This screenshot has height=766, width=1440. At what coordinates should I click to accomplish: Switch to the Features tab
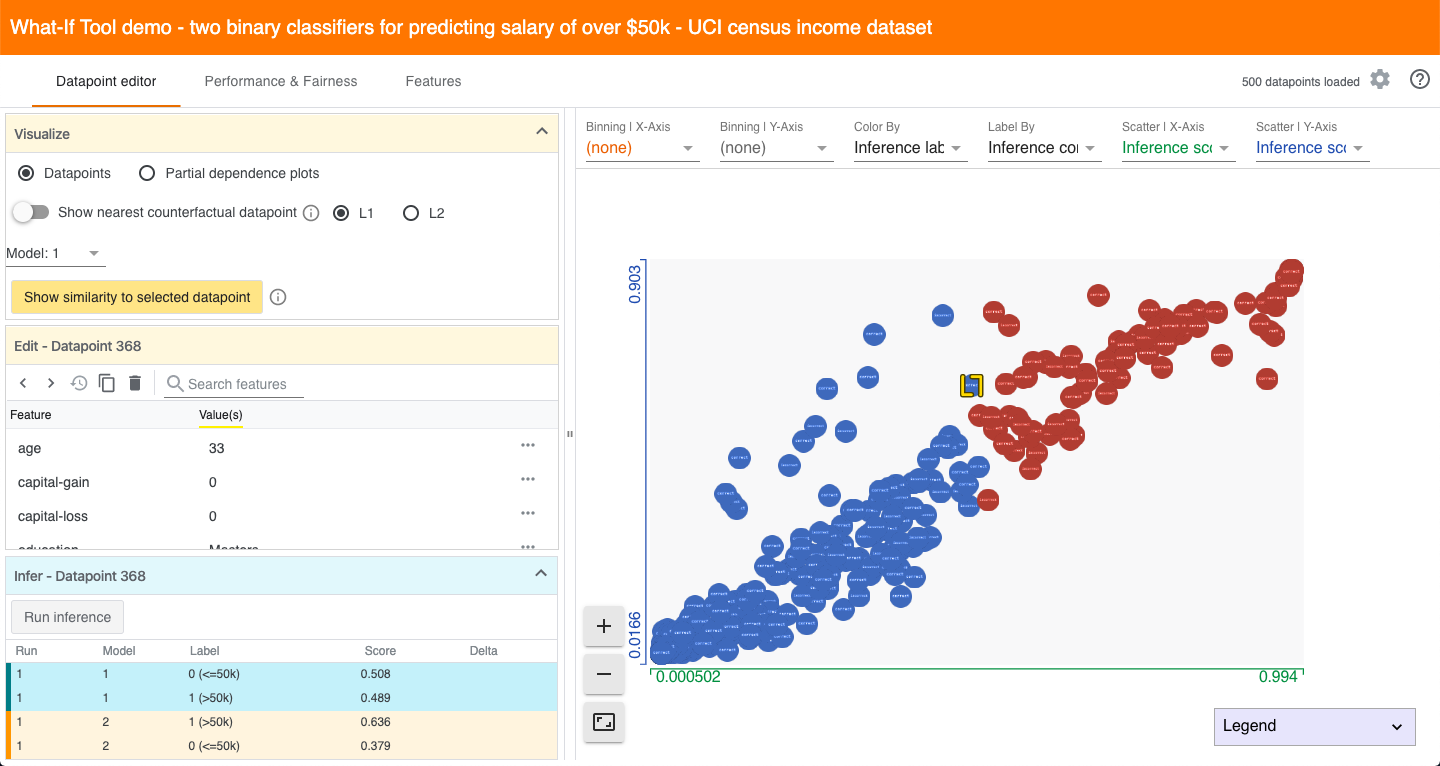[433, 81]
